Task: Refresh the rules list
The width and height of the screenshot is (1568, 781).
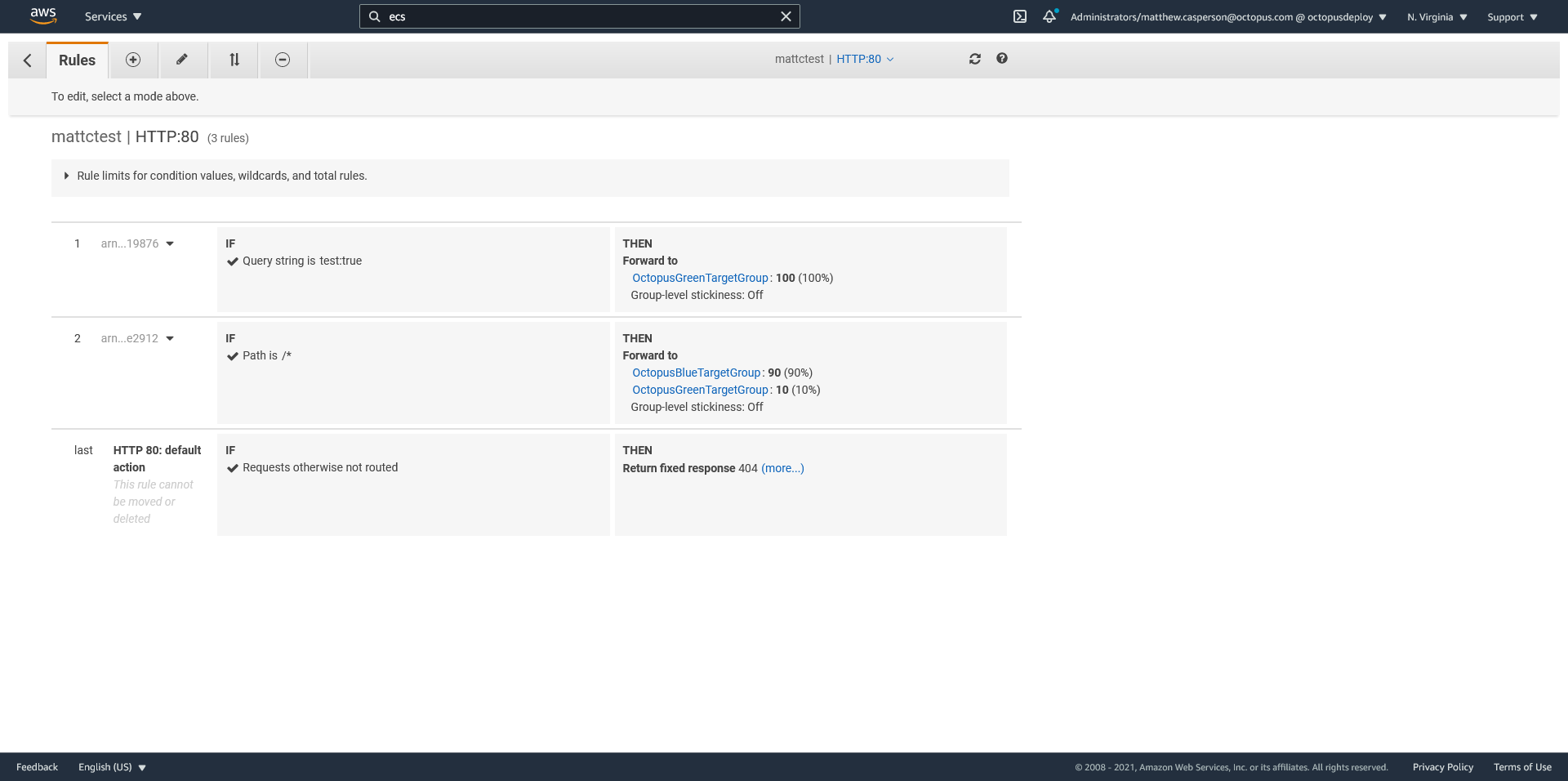Action: pyautogui.click(x=975, y=59)
